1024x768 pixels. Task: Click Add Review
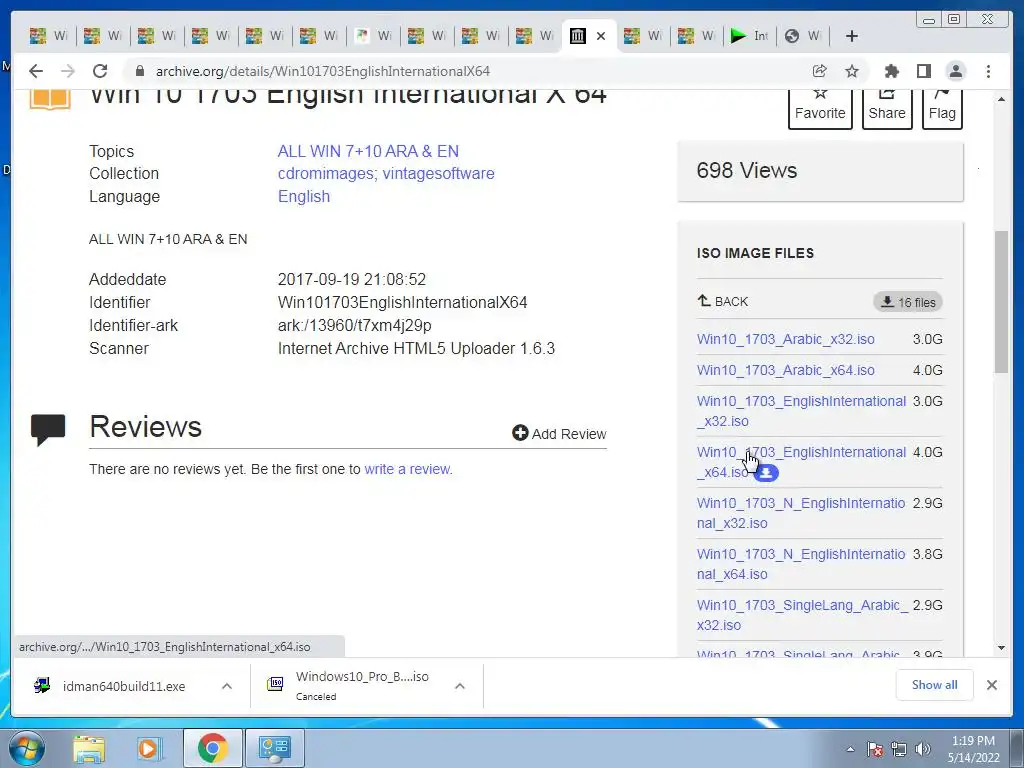coord(559,434)
